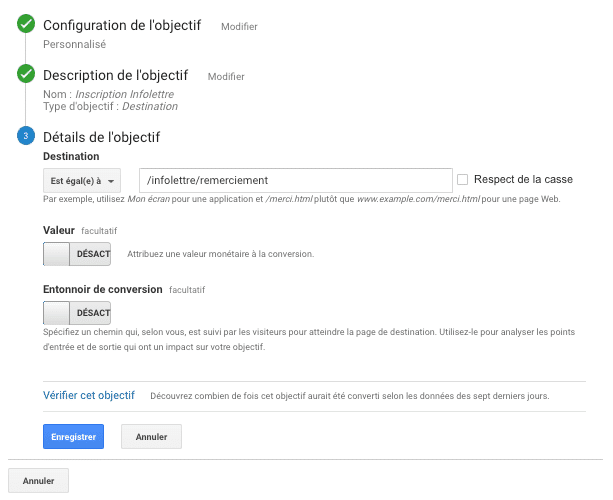The image size is (613, 500).
Task: Click the green checkmark for Configuration de l'objectif
Action: [26, 25]
